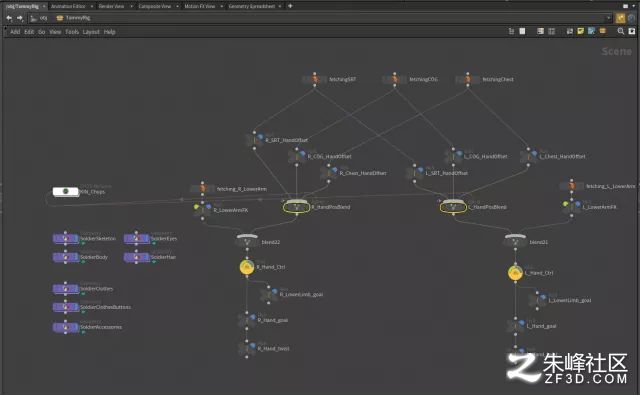The image size is (640, 395).
Task: Select the R_HandPosBlend highlighted blend node
Action: coord(296,207)
